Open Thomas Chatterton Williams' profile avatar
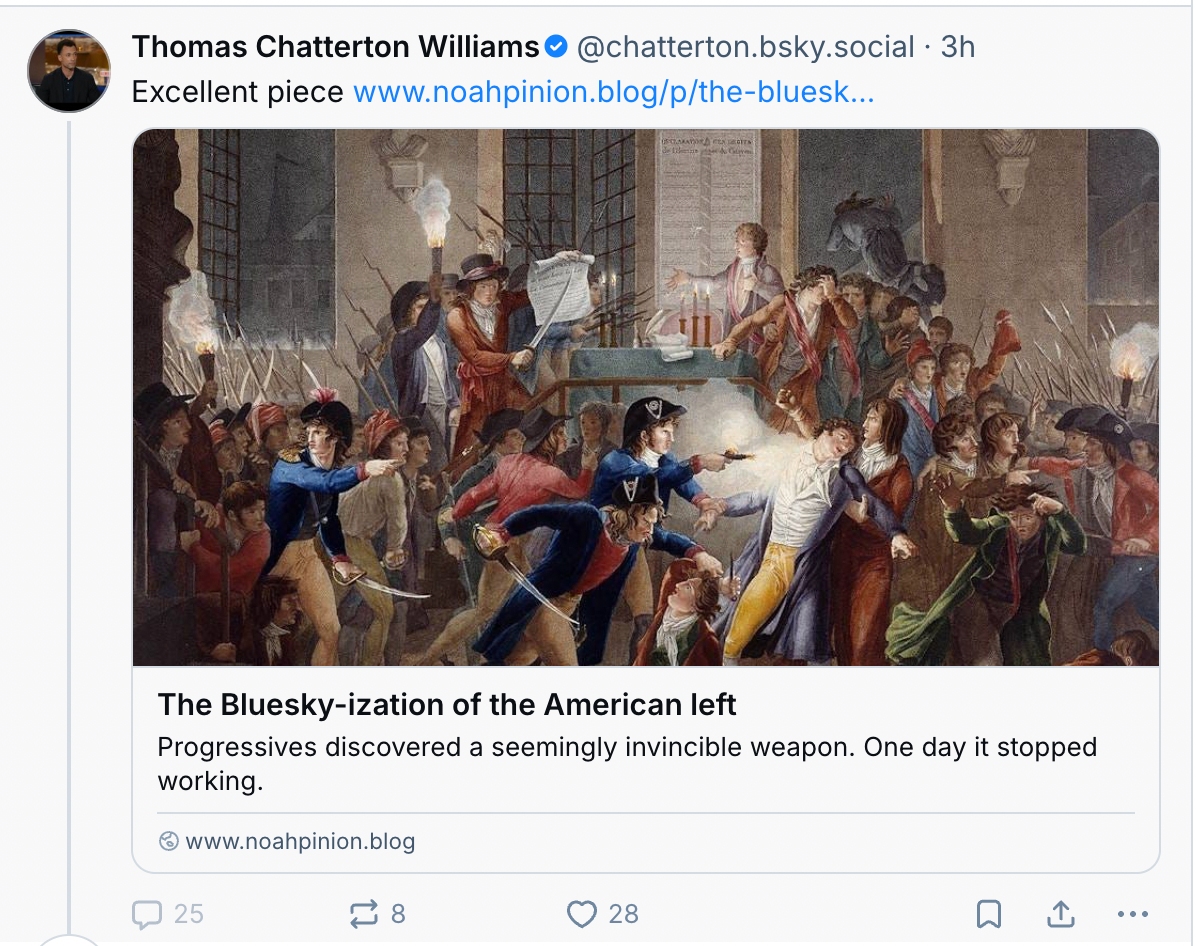1196x946 pixels. [x=69, y=71]
